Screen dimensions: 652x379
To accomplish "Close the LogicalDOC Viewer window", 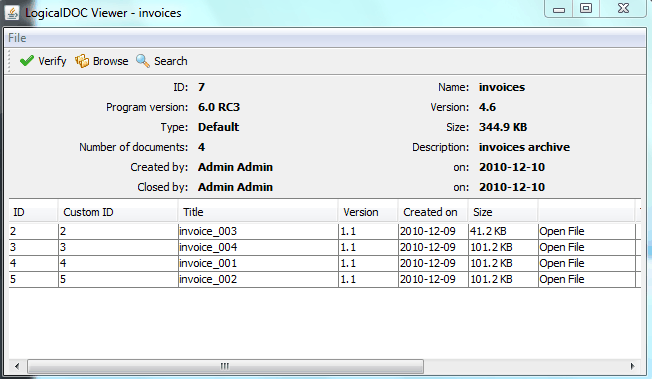I will 623,8.
